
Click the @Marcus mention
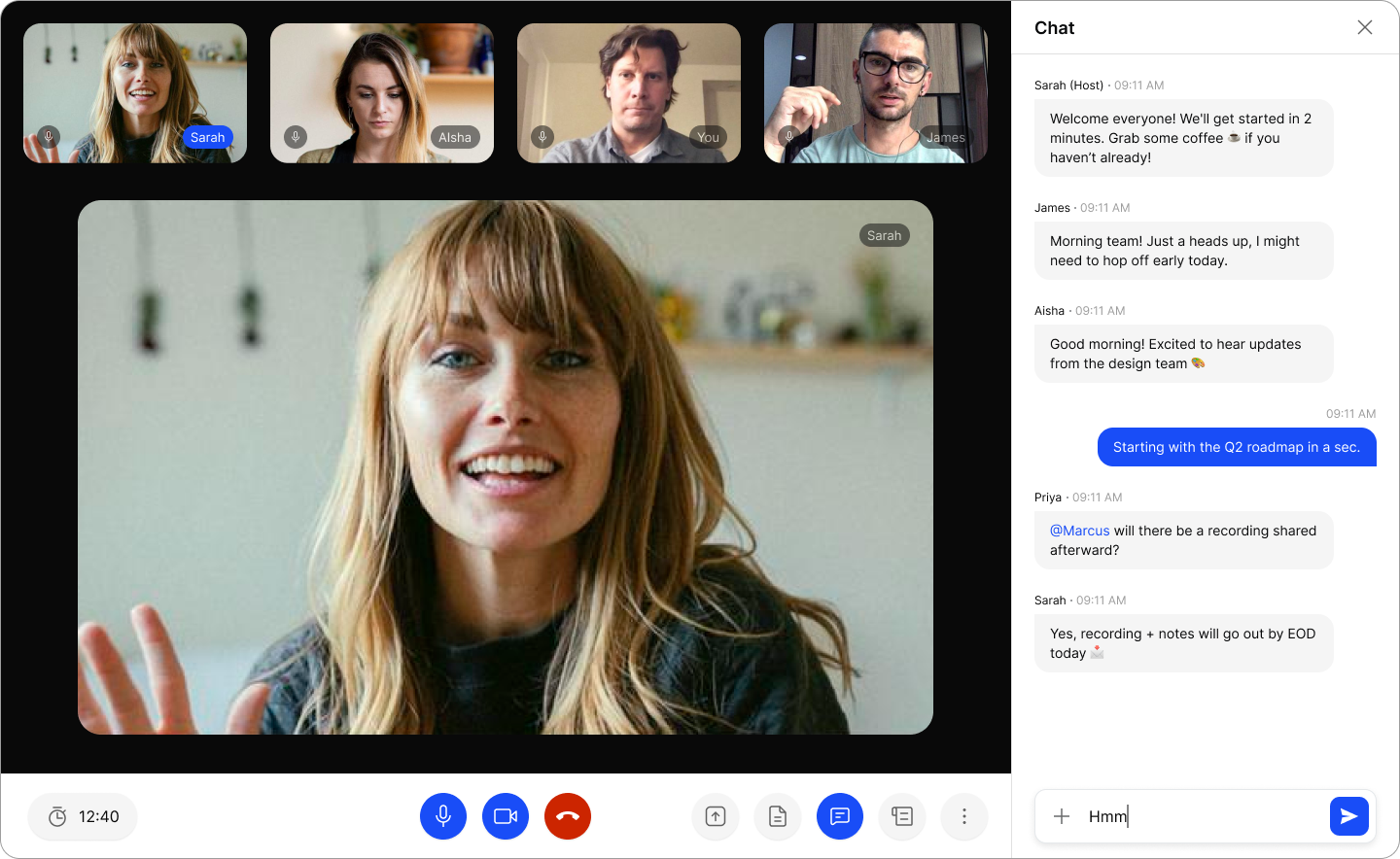click(1080, 530)
